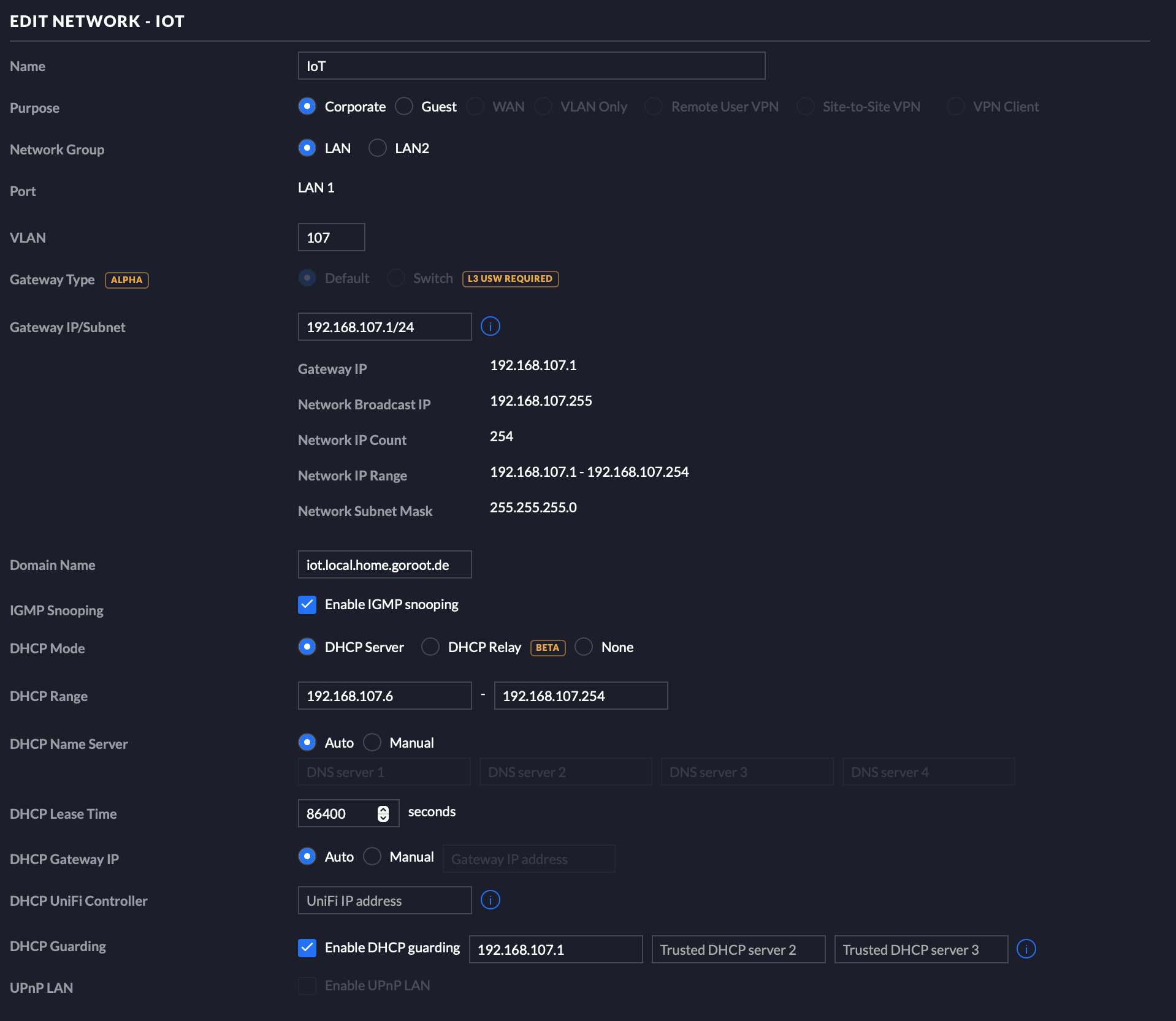The width and height of the screenshot is (1176, 1021).
Task: Click the BETA badge next to DHCP Relay
Action: pyautogui.click(x=548, y=647)
